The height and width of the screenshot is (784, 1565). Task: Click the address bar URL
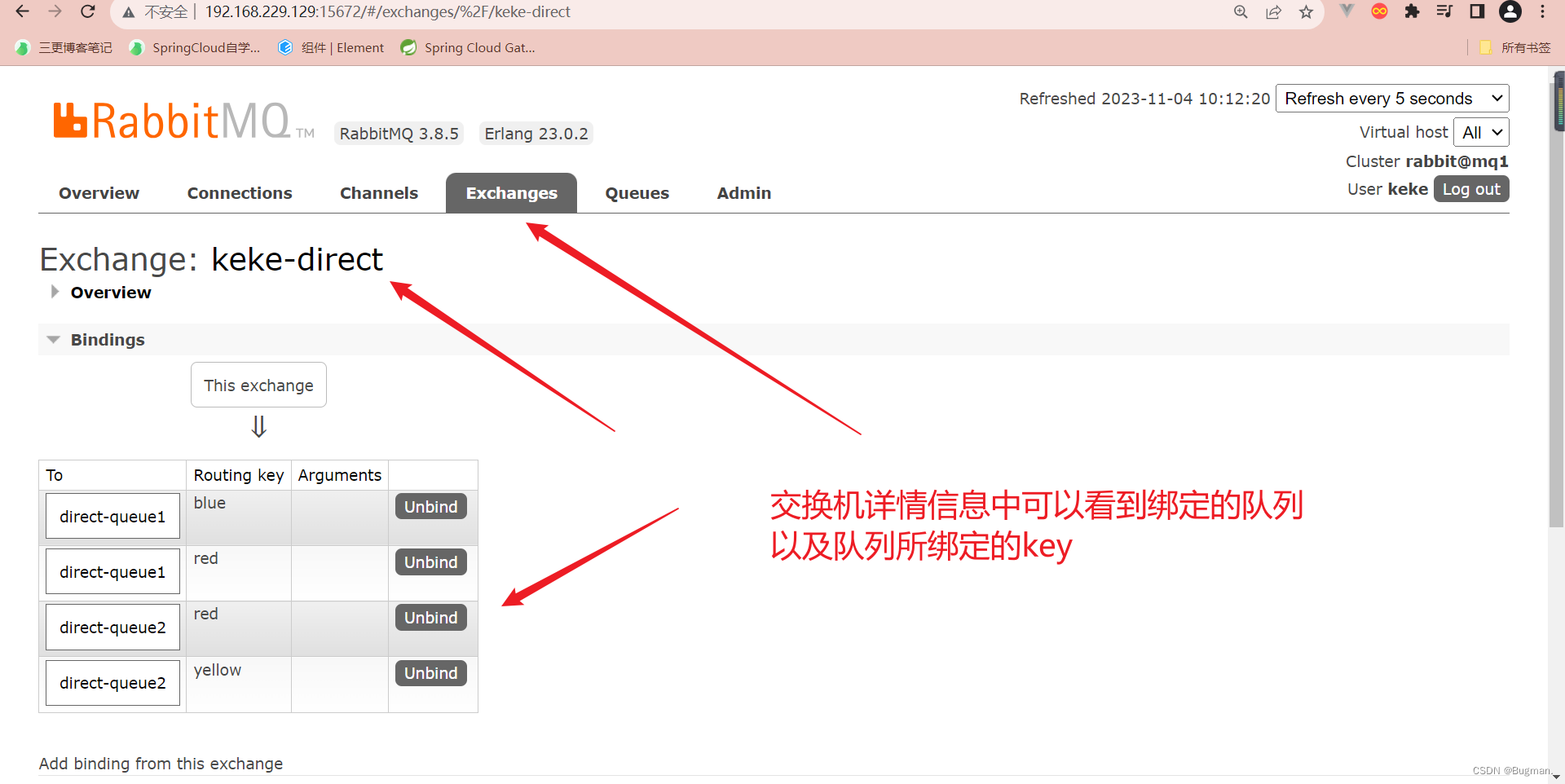[x=387, y=12]
